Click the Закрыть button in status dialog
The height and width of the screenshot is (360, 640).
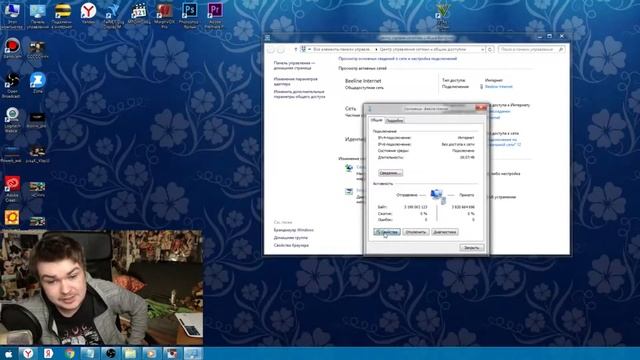(471, 248)
